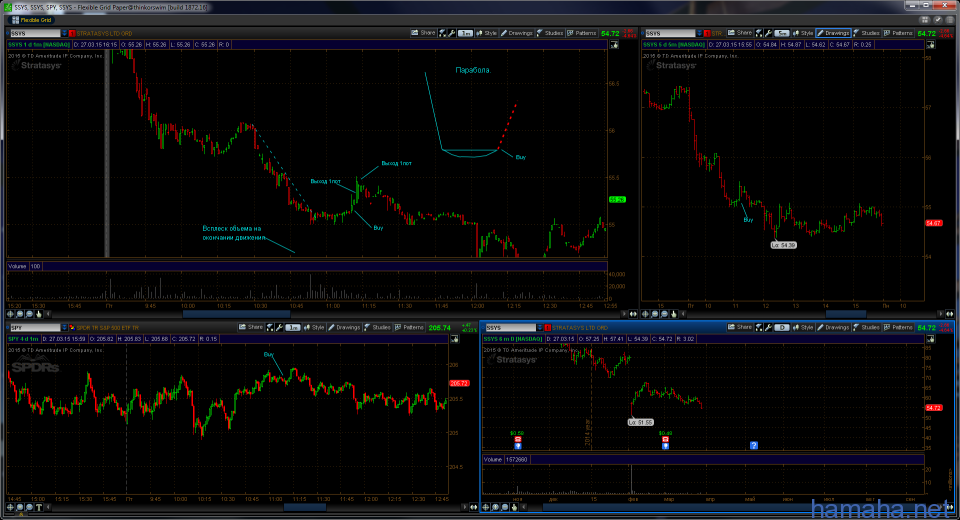Open symbol dropdown arrow in top-right SSYS panel

700,33
